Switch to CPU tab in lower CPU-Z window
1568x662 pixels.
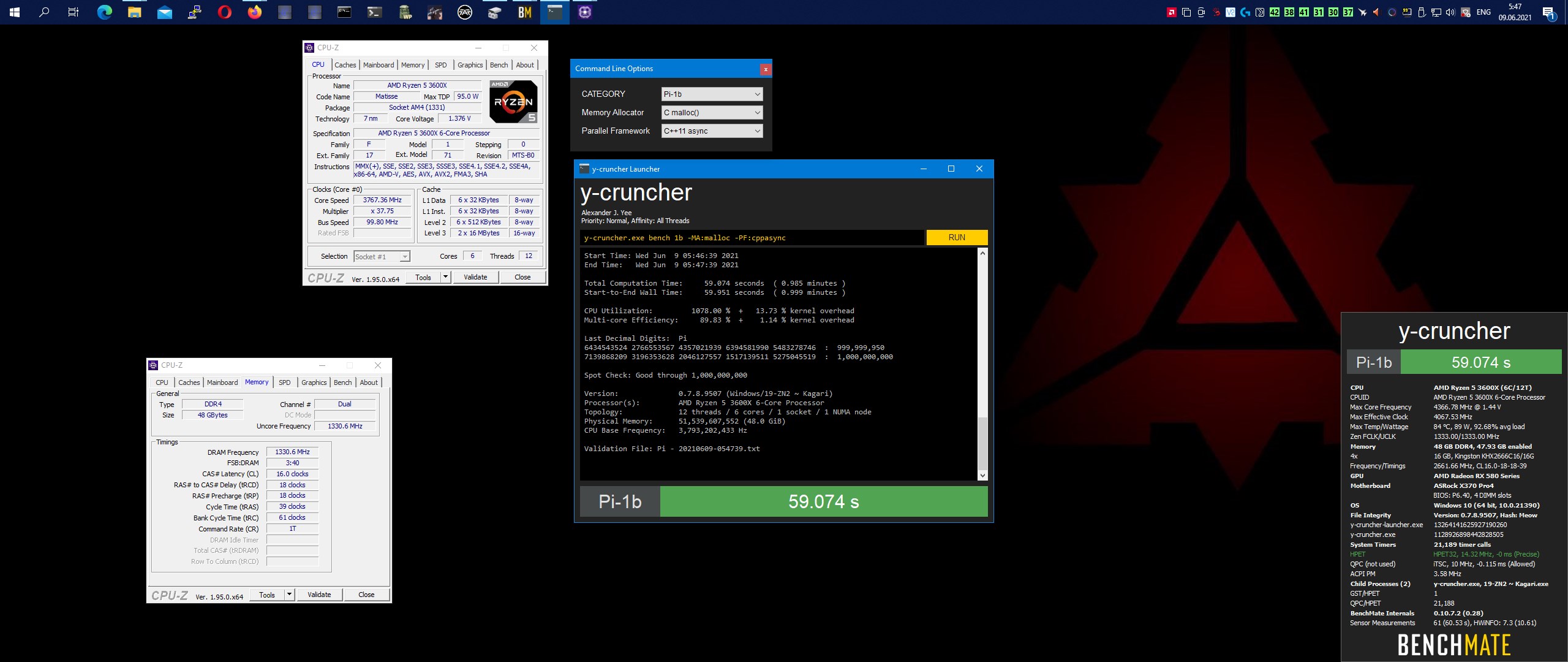162,382
